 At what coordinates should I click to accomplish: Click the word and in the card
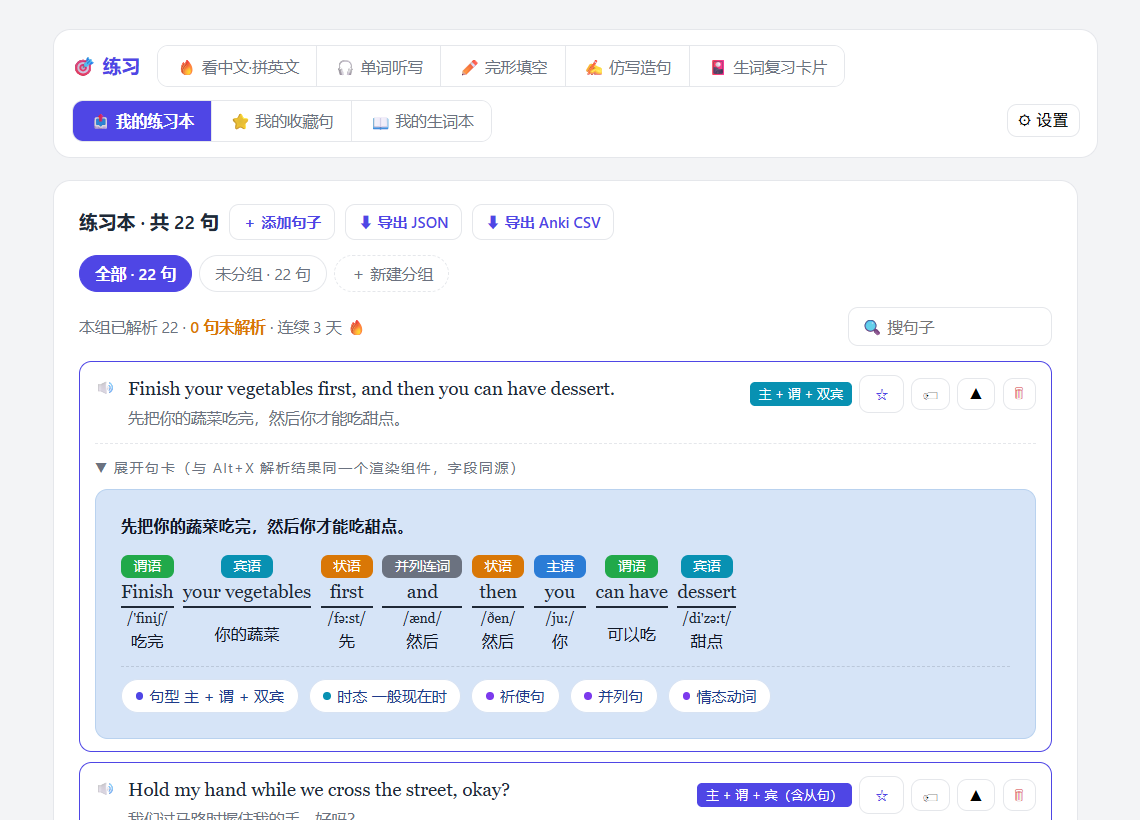coord(422,592)
